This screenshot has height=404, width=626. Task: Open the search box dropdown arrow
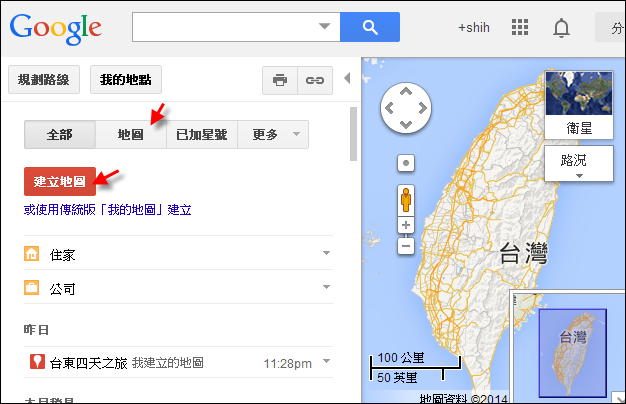pyautogui.click(x=325, y=26)
